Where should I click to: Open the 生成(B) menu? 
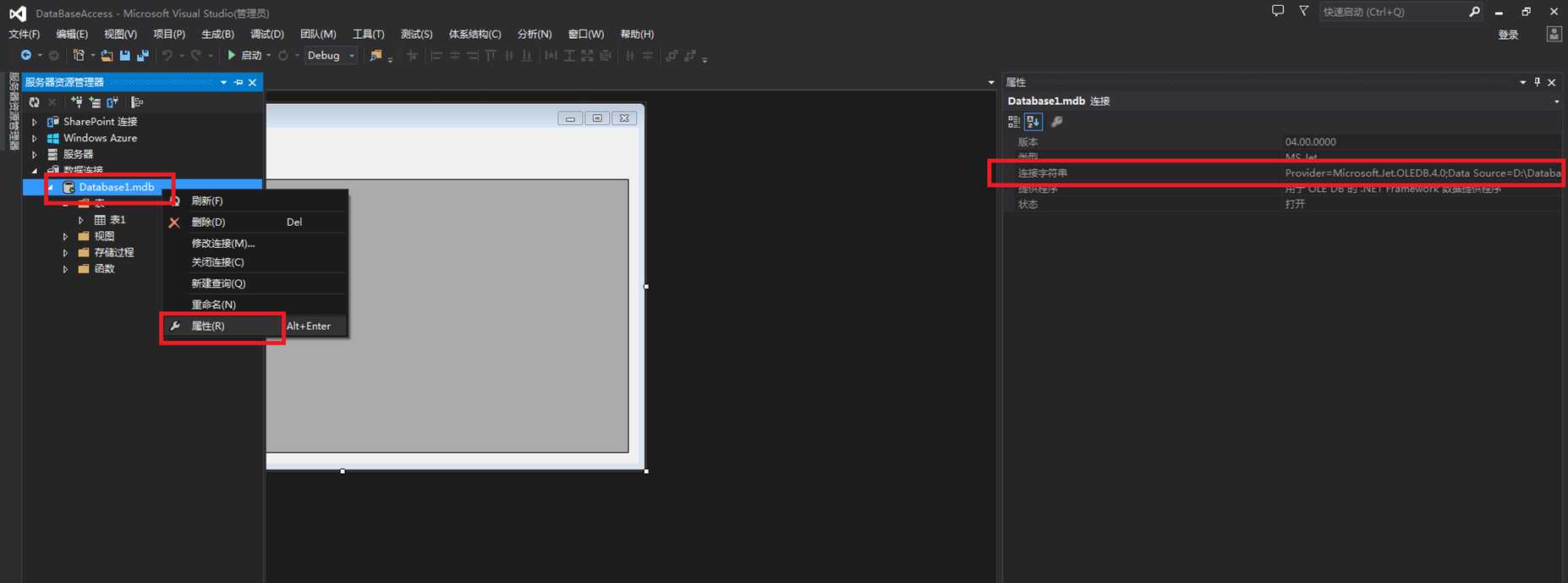coord(217,35)
